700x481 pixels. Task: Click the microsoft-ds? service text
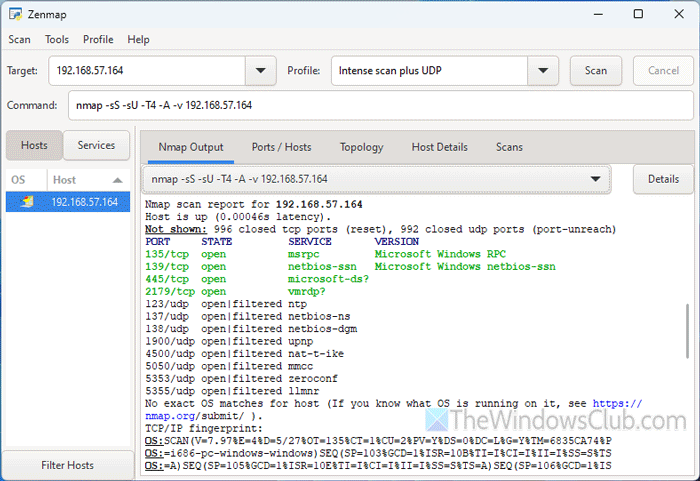329,279
